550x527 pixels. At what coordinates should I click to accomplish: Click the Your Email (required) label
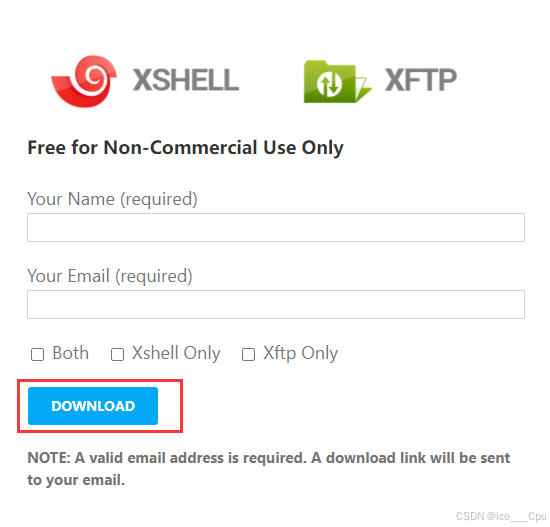coord(110,276)
